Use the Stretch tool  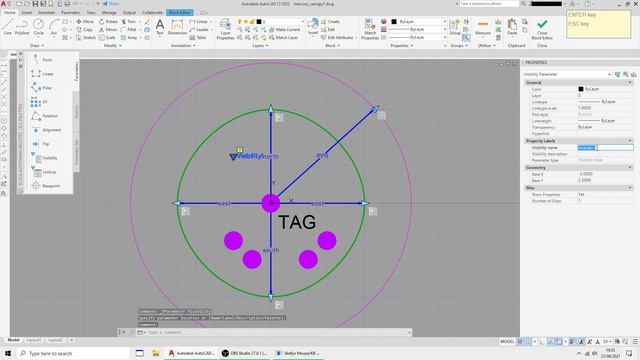tap(86, 38)
